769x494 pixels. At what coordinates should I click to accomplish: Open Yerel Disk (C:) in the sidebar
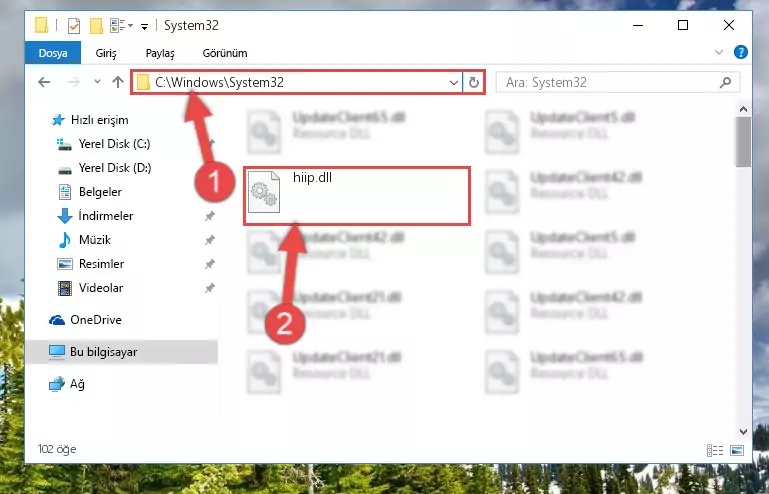click(x=114, y=144)
